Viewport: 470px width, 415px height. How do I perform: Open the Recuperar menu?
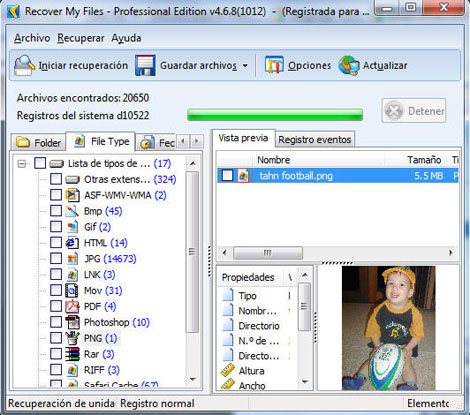pyautogui.click(x=81, y=38)
